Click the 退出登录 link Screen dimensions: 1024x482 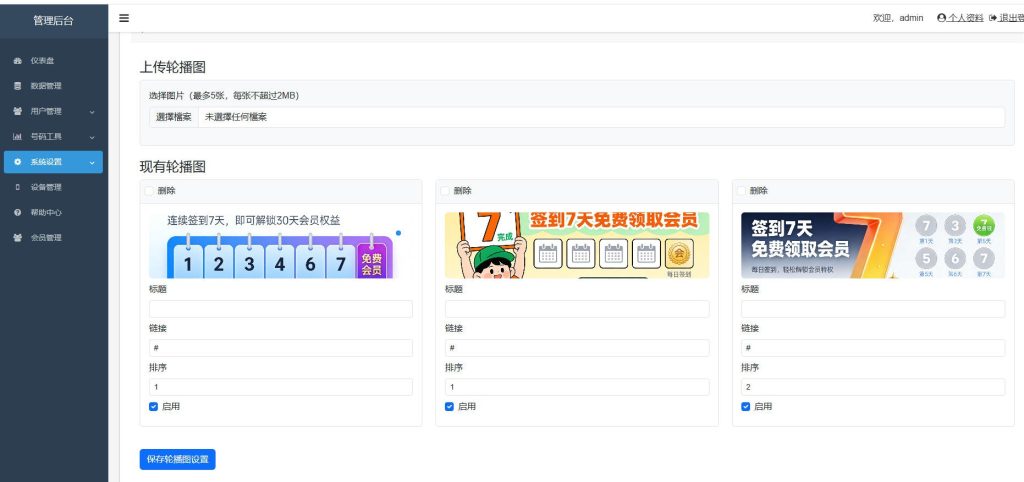point(1012,18)
